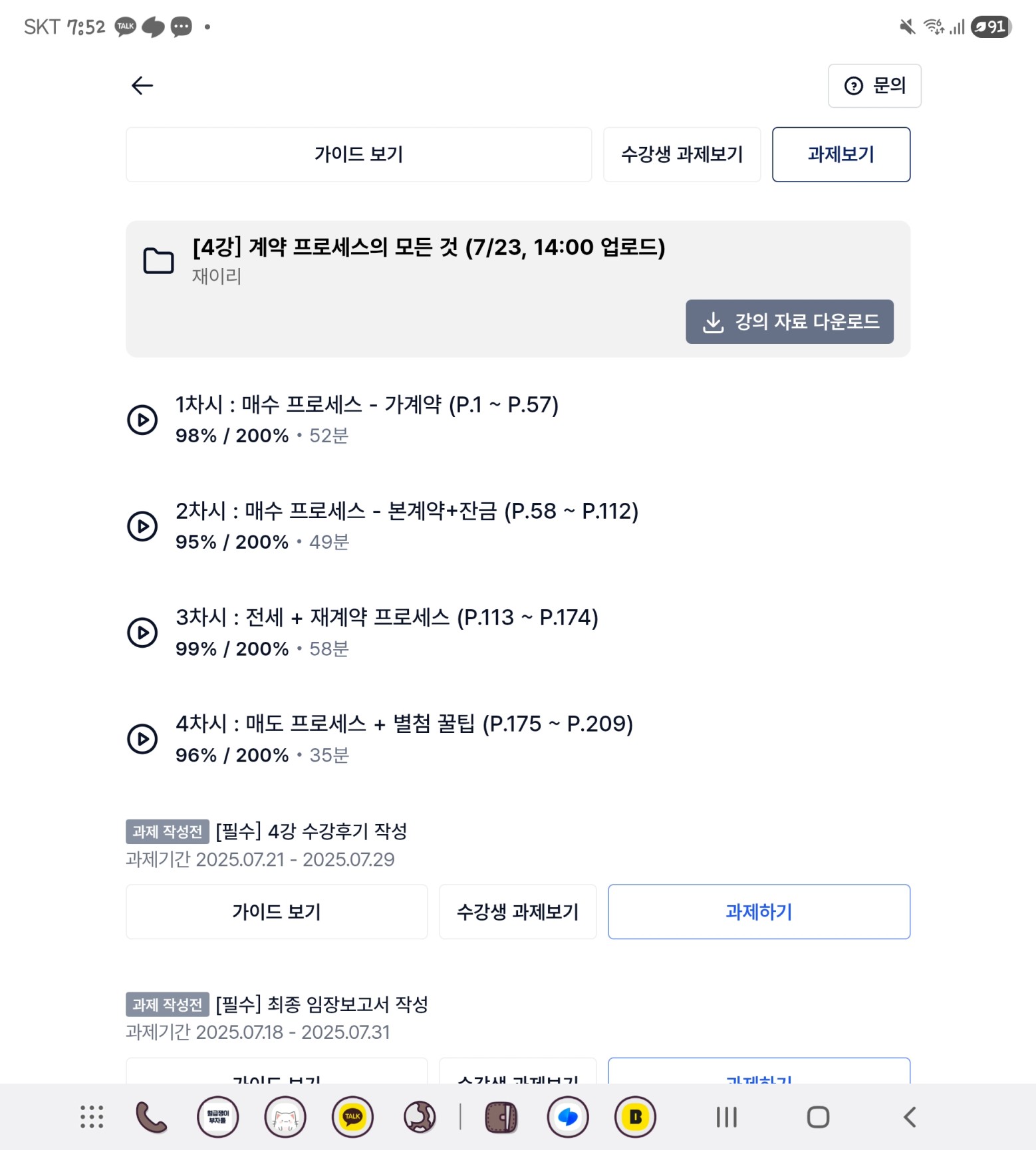
Task: Select the top 과제보기 tab button
Action: [841, 154]
